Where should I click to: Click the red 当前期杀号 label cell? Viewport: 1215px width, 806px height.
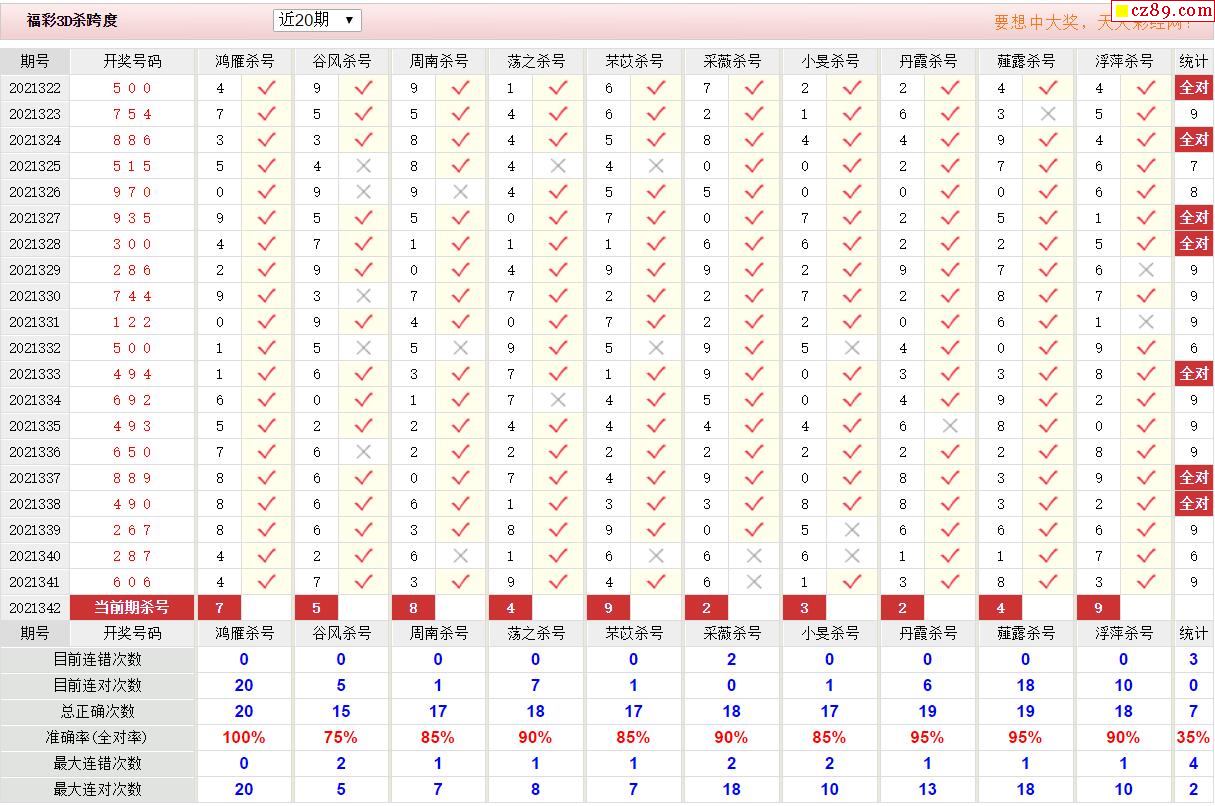pyautogui.click(x=132, y=608)
